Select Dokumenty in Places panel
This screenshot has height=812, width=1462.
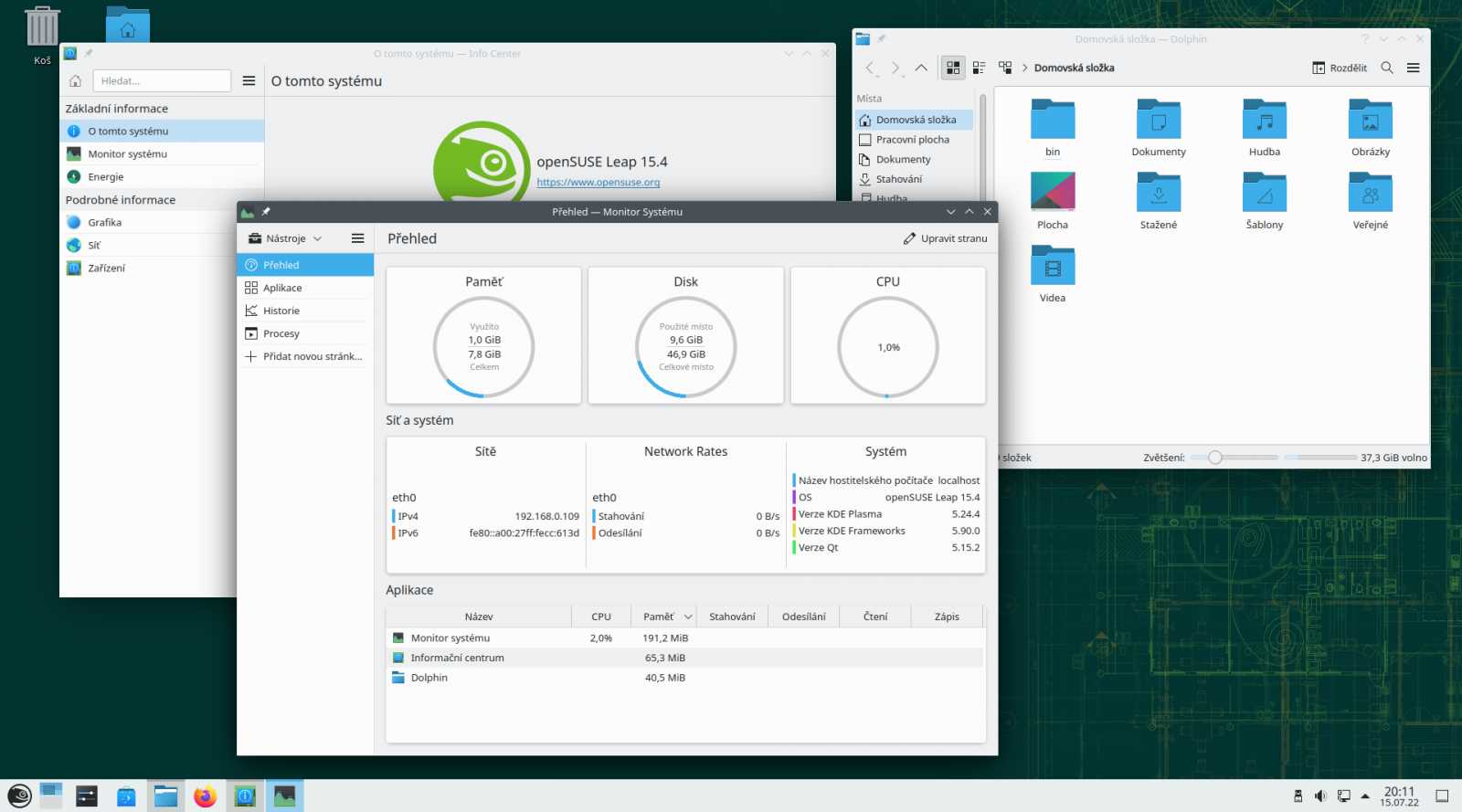(x=914, y=159)
